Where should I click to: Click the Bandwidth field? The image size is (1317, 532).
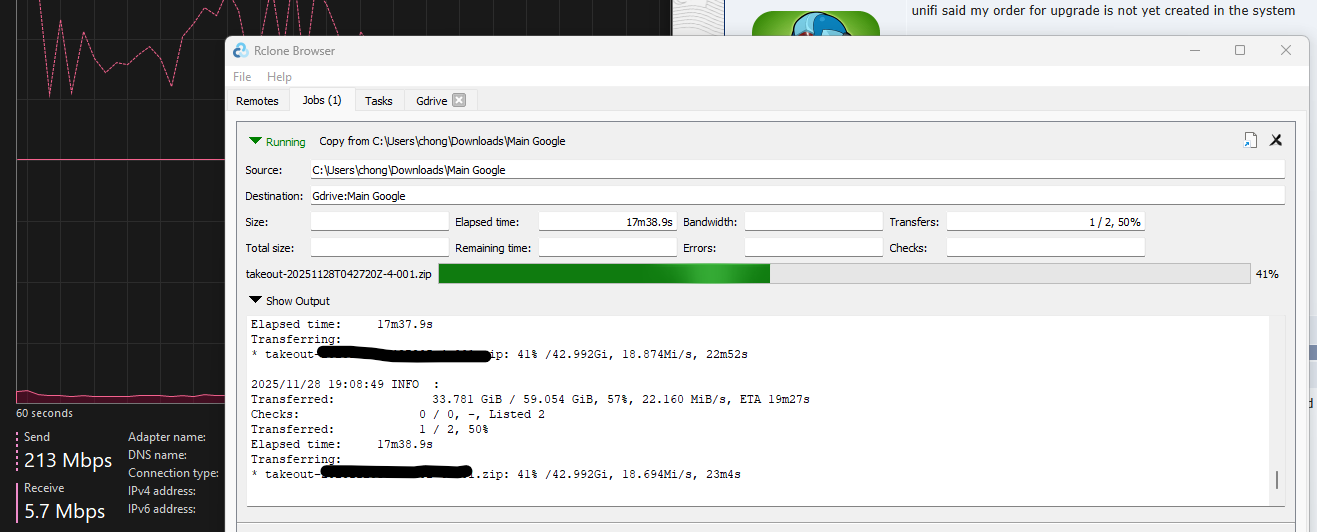814,222
